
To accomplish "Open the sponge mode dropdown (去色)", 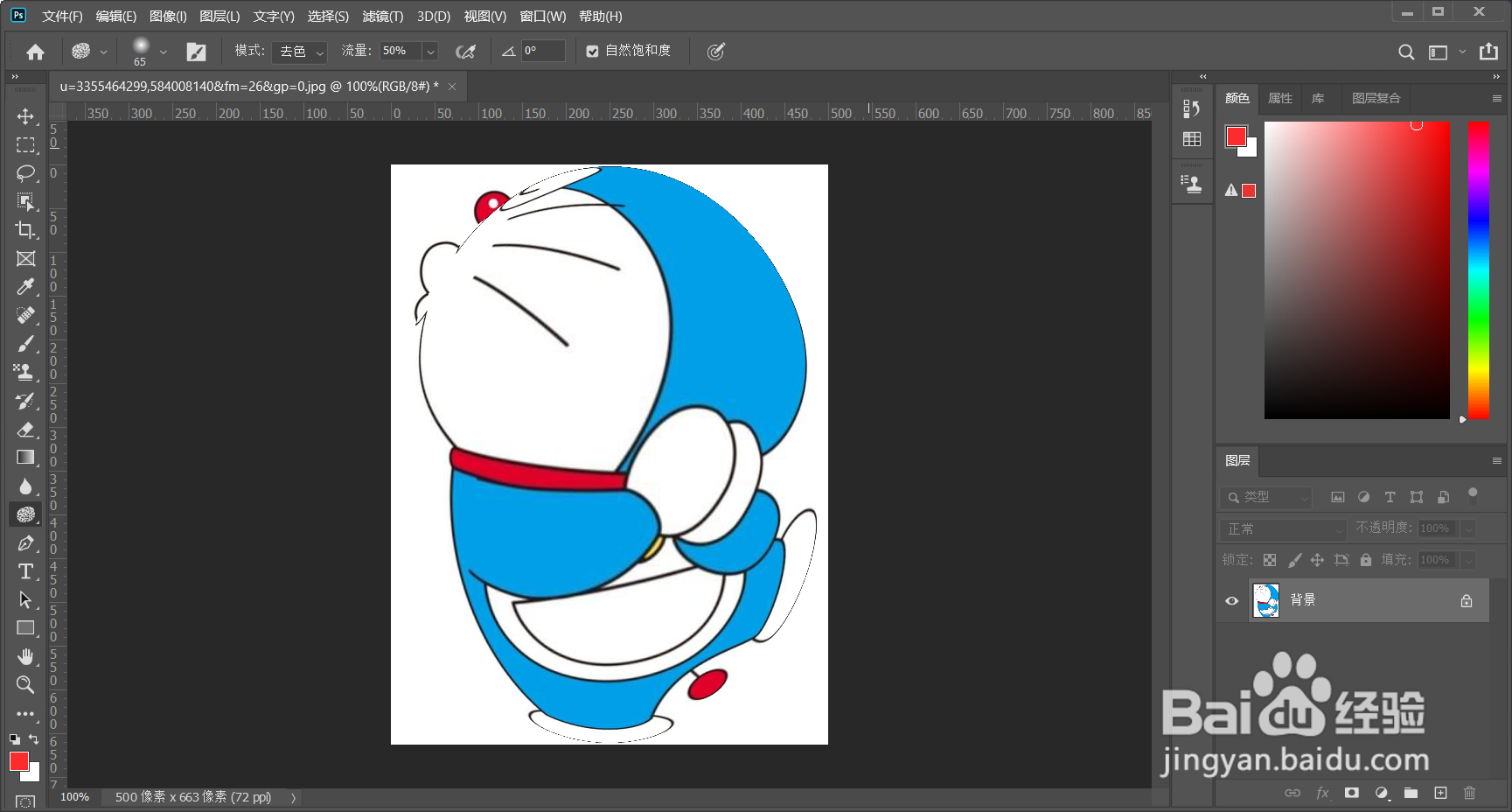I will (x=299, y=52).
